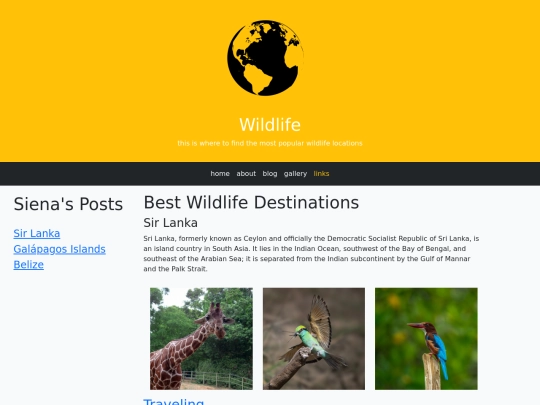
Task: Click the Best Wildlife Destinations heading
Action: [x=251, y=202]
